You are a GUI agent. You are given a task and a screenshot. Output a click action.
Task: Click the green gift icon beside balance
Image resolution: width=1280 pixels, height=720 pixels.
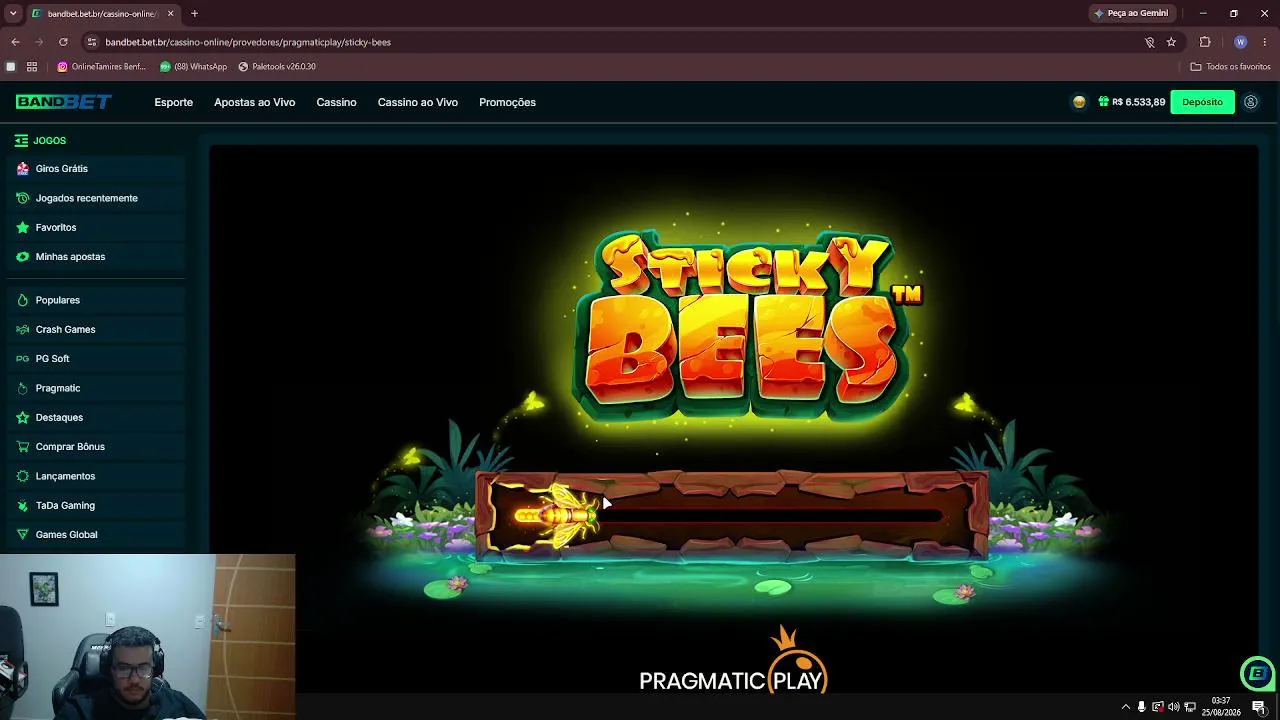[1103, 102]
